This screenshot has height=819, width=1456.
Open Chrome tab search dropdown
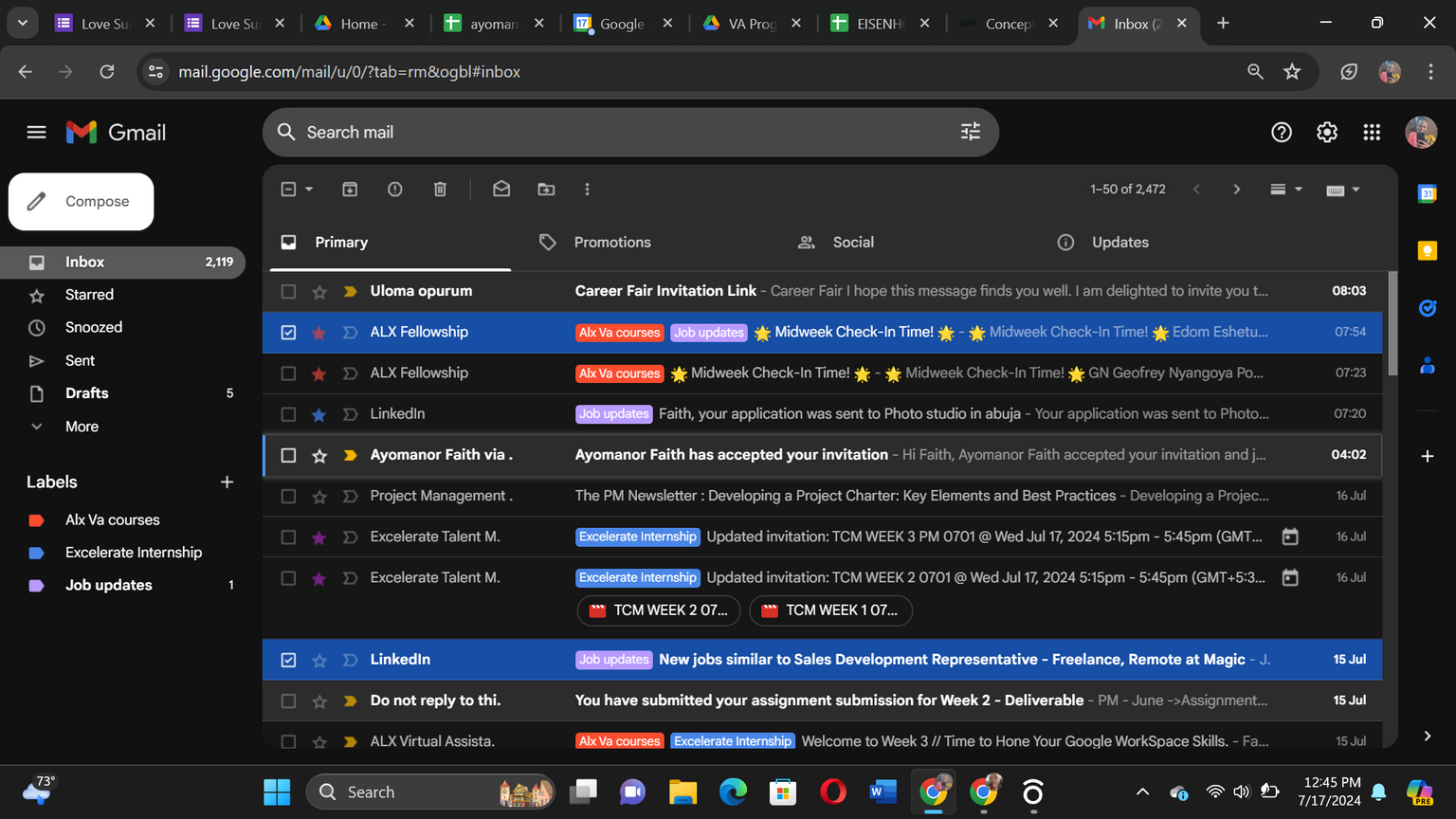[x=22, y=23]
